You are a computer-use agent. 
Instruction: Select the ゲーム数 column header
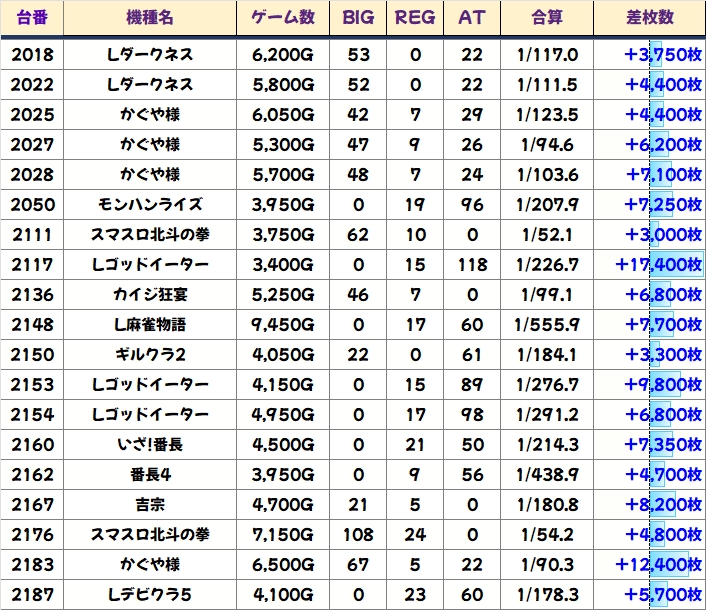coord(282,18)
